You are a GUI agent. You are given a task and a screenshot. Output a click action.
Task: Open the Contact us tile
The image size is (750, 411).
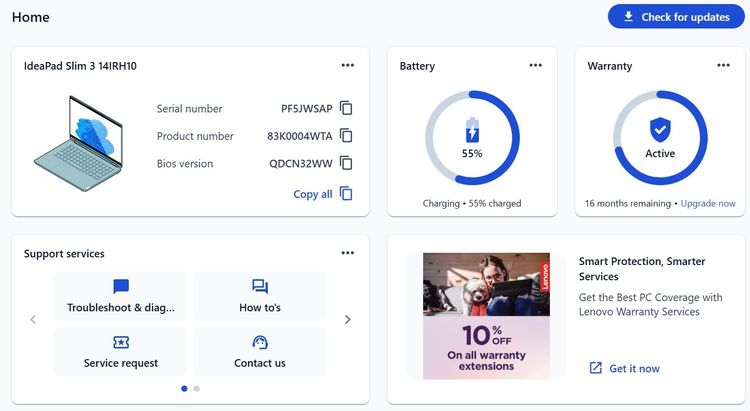(260, 351)
